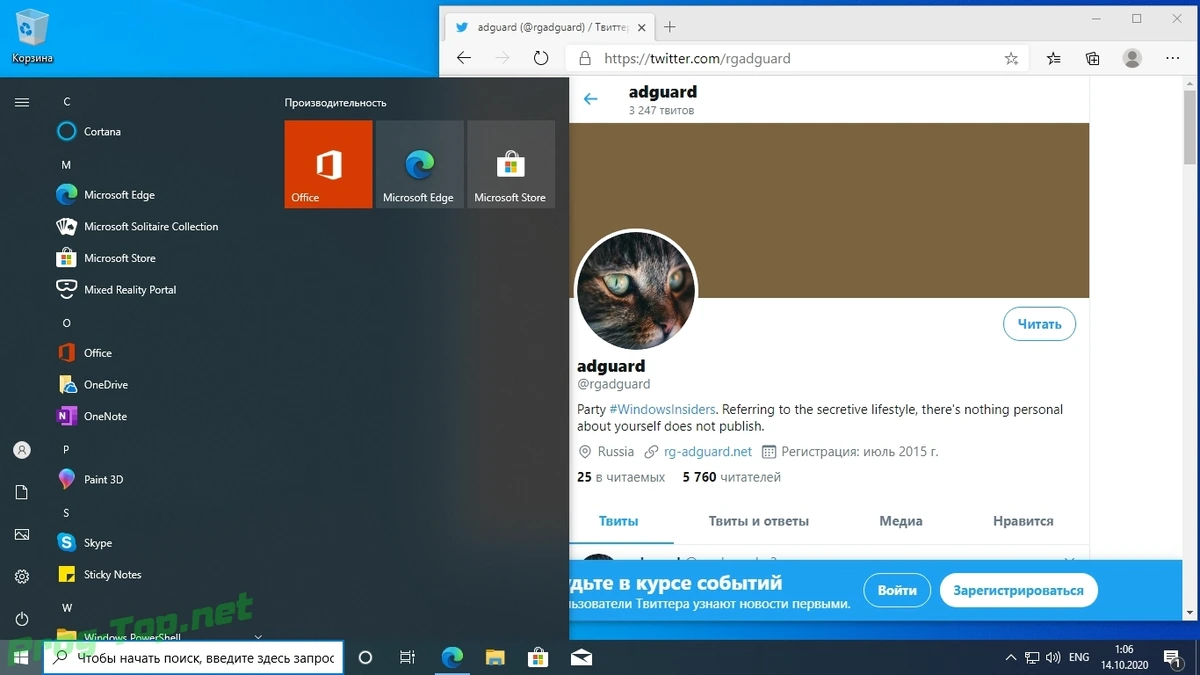
Task: Click the Windows Start button
Action: [21, 657]
